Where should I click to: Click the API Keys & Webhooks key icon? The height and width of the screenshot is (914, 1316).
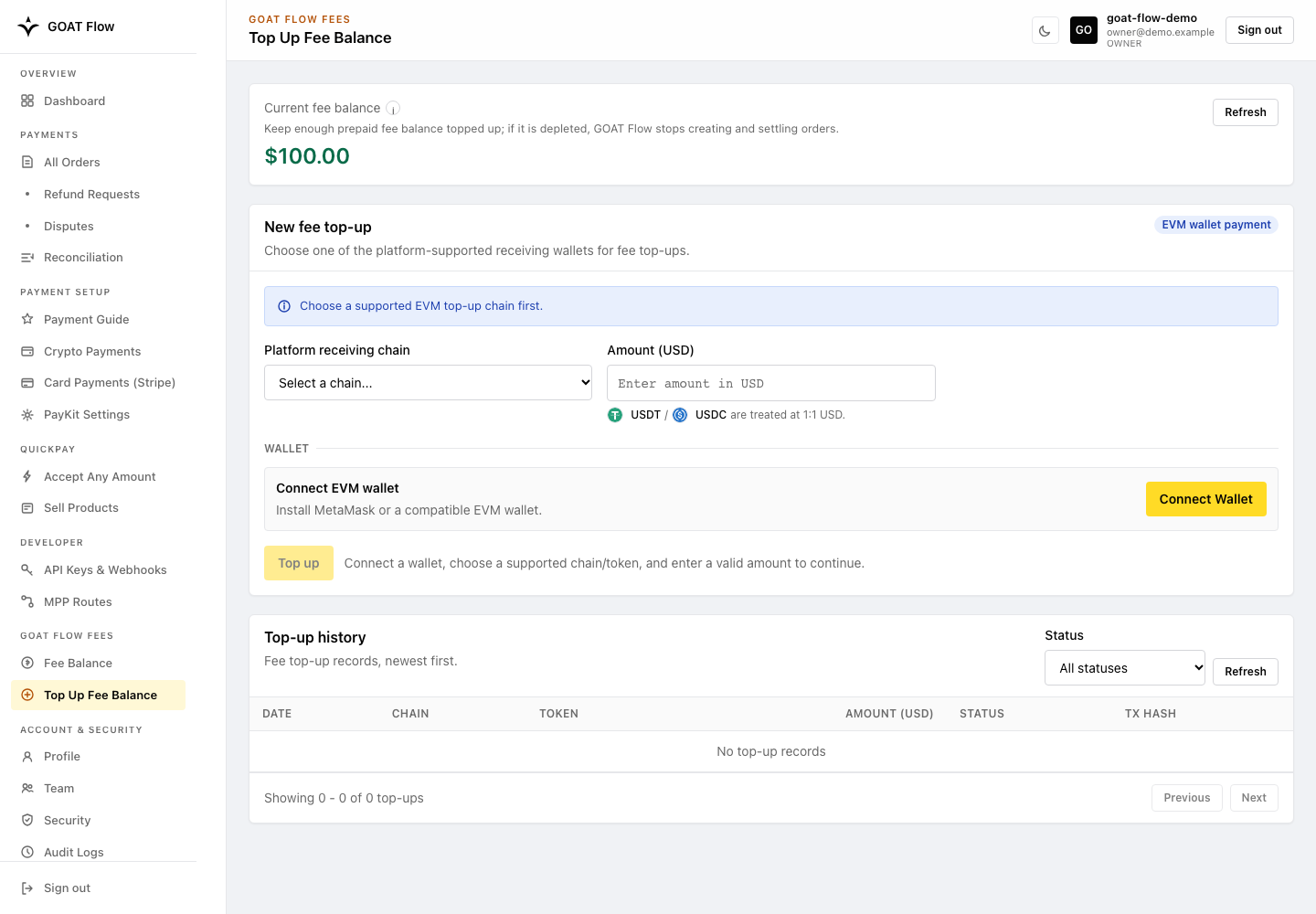[27, 569]
